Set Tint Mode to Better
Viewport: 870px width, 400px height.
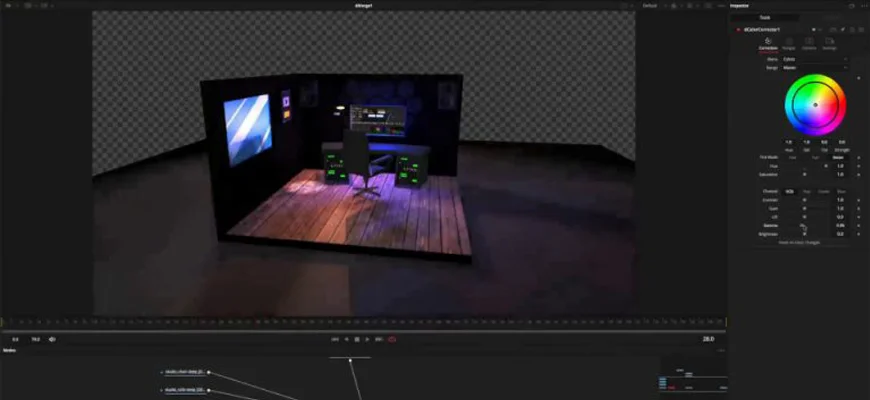point(837,158)
